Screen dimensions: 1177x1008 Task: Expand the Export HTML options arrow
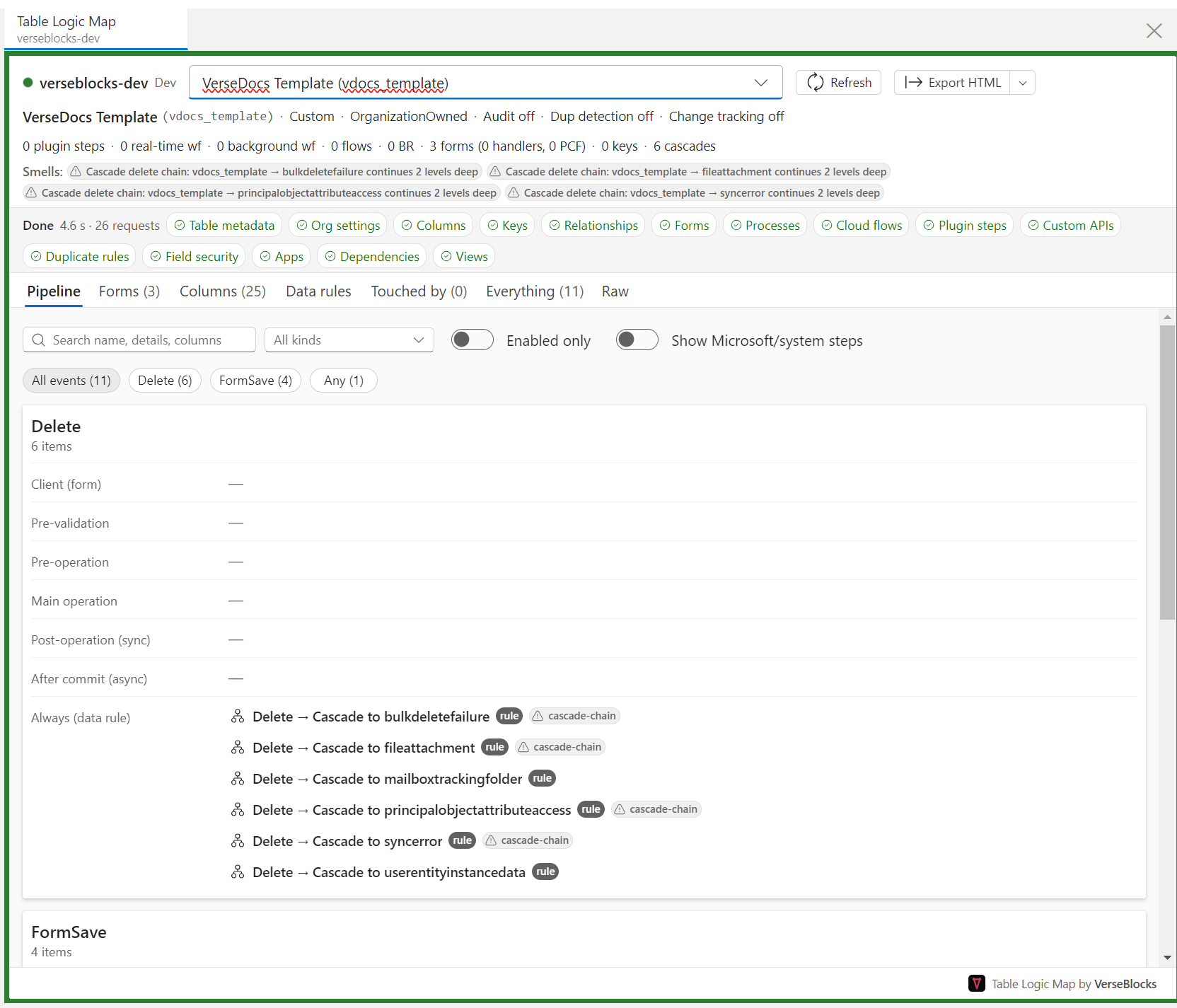point(1023,83)
